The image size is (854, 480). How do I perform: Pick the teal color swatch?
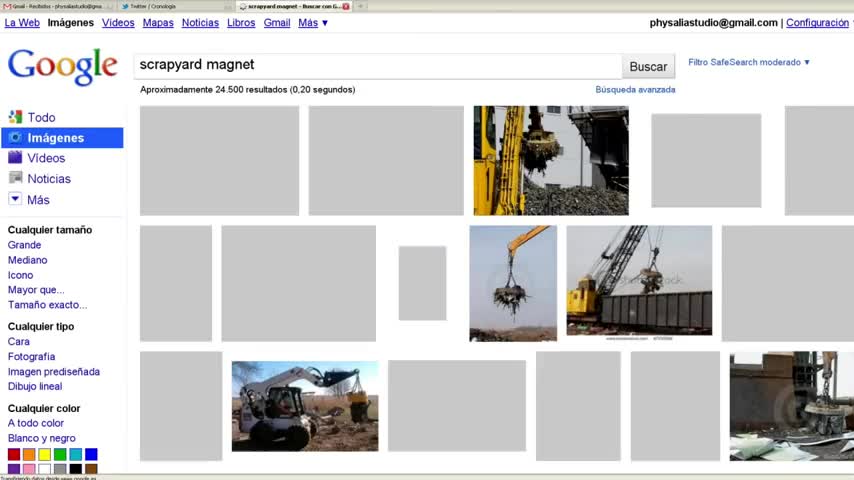point(76,454)
